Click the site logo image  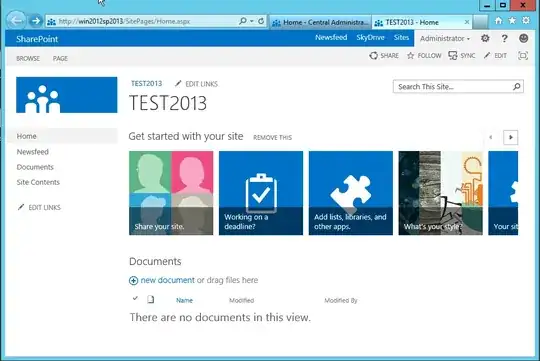[66, 95]
